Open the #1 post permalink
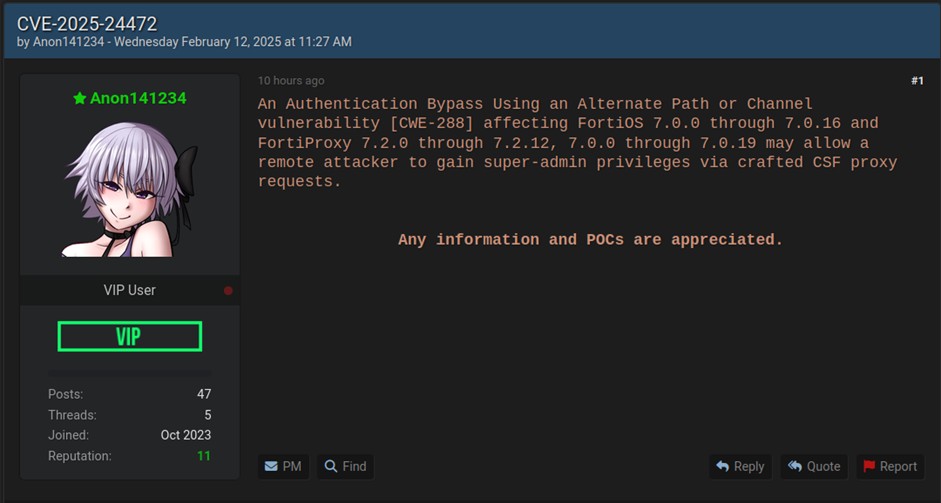The height and width of the screenshot is (503, 941). tap(916, 81)
